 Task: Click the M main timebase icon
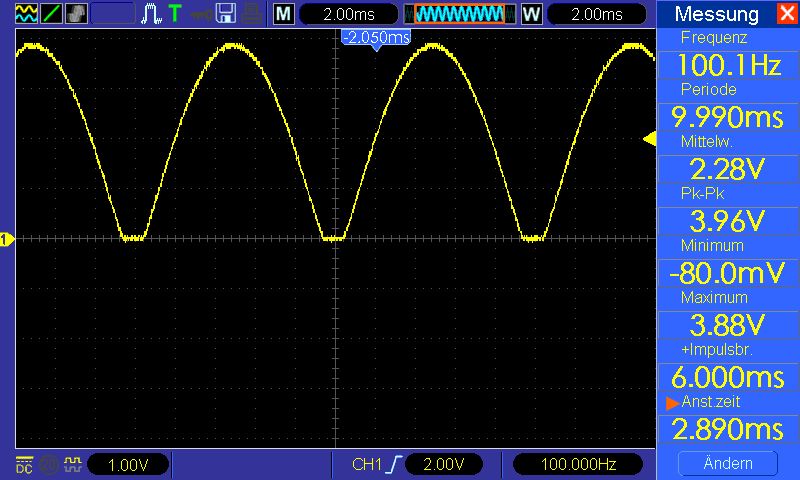[x=284, y=14]
